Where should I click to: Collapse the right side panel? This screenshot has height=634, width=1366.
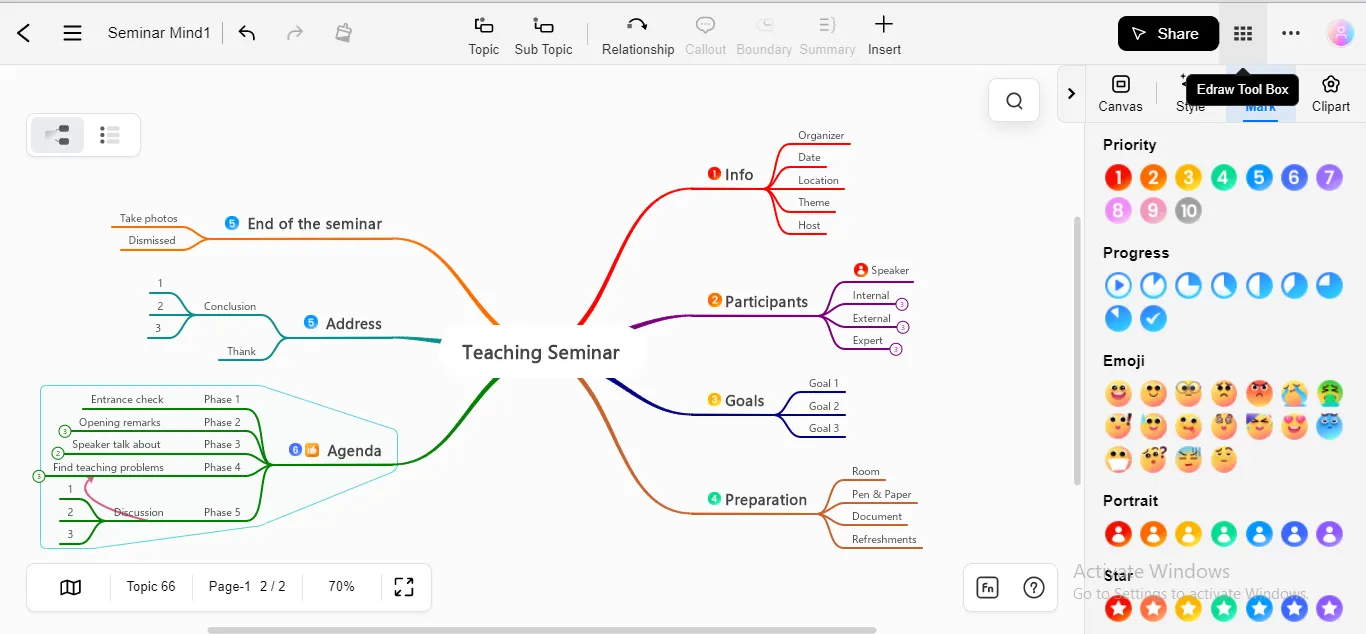click(1071, 93)
